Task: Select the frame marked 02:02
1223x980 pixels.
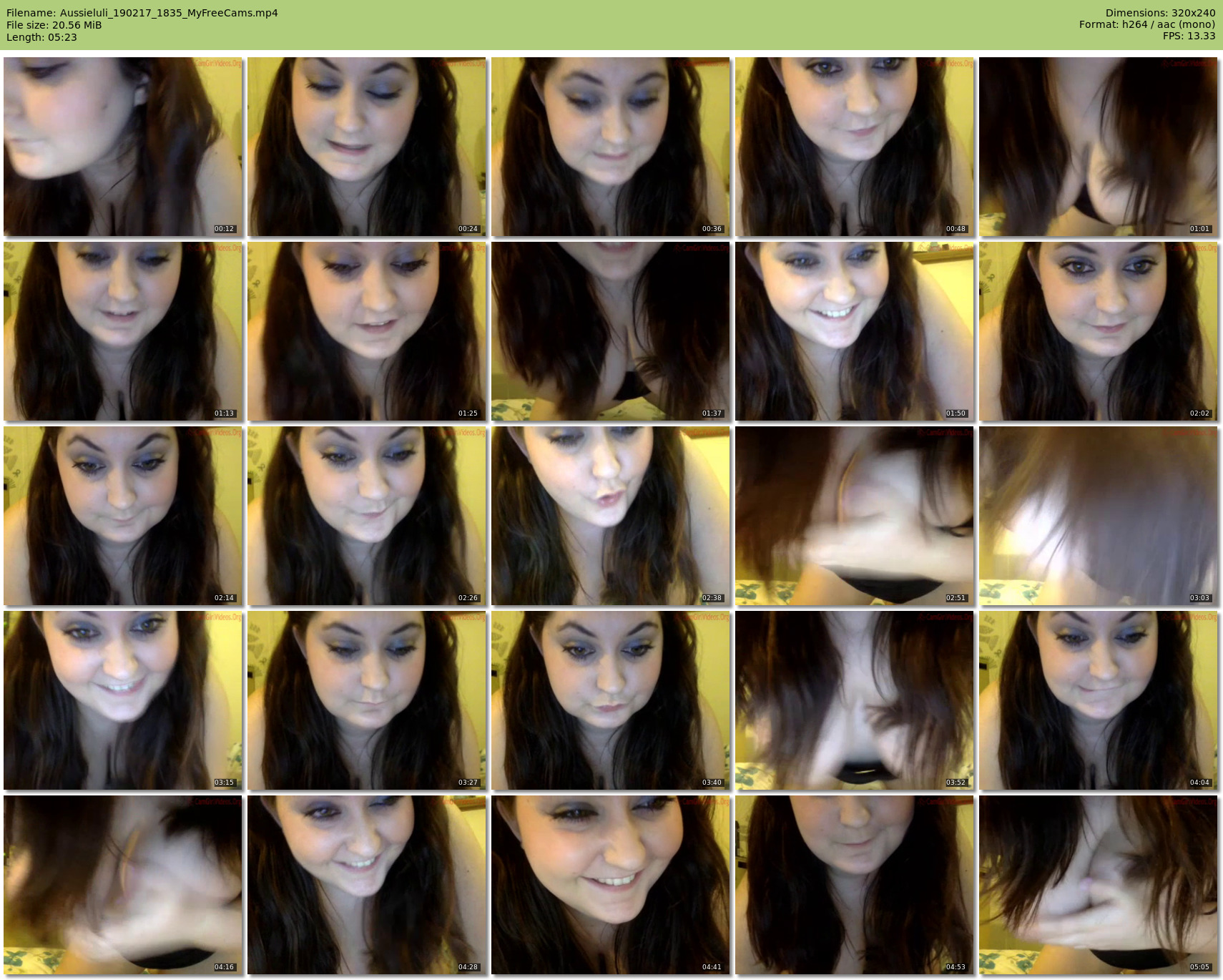Action: coord(1099,331)
